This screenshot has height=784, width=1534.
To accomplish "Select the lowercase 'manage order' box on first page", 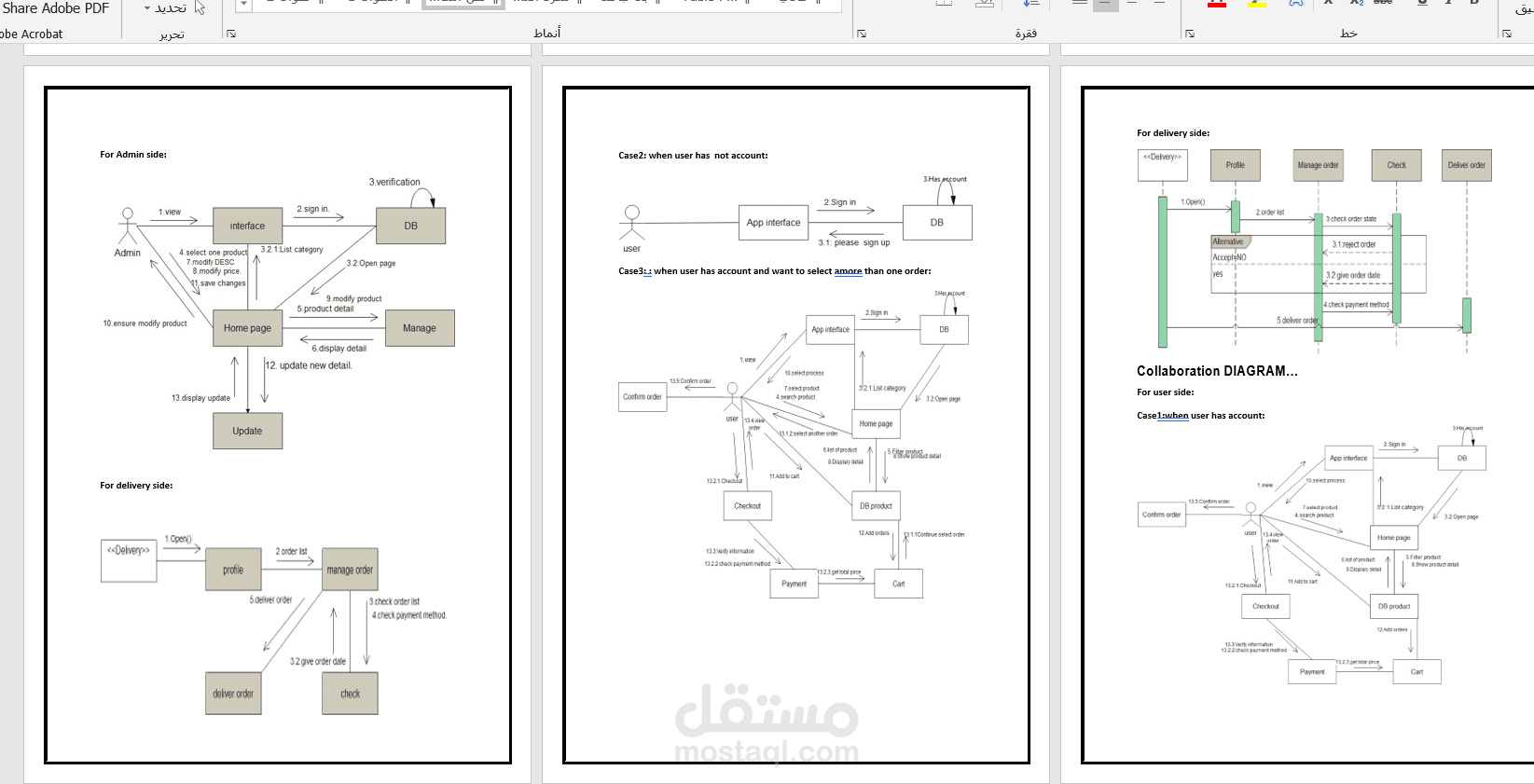I will (x=350, y=570).
